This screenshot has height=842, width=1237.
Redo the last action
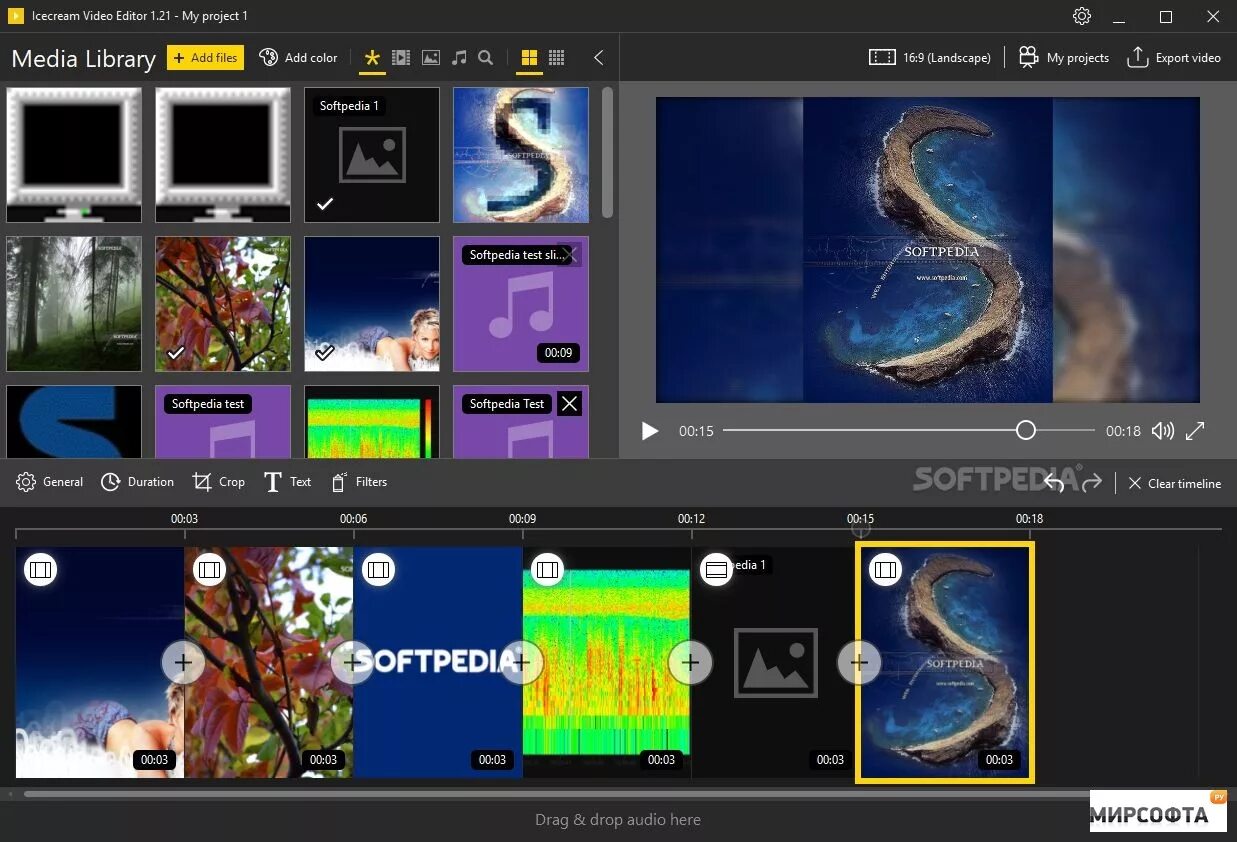(x=1092, y=483)
